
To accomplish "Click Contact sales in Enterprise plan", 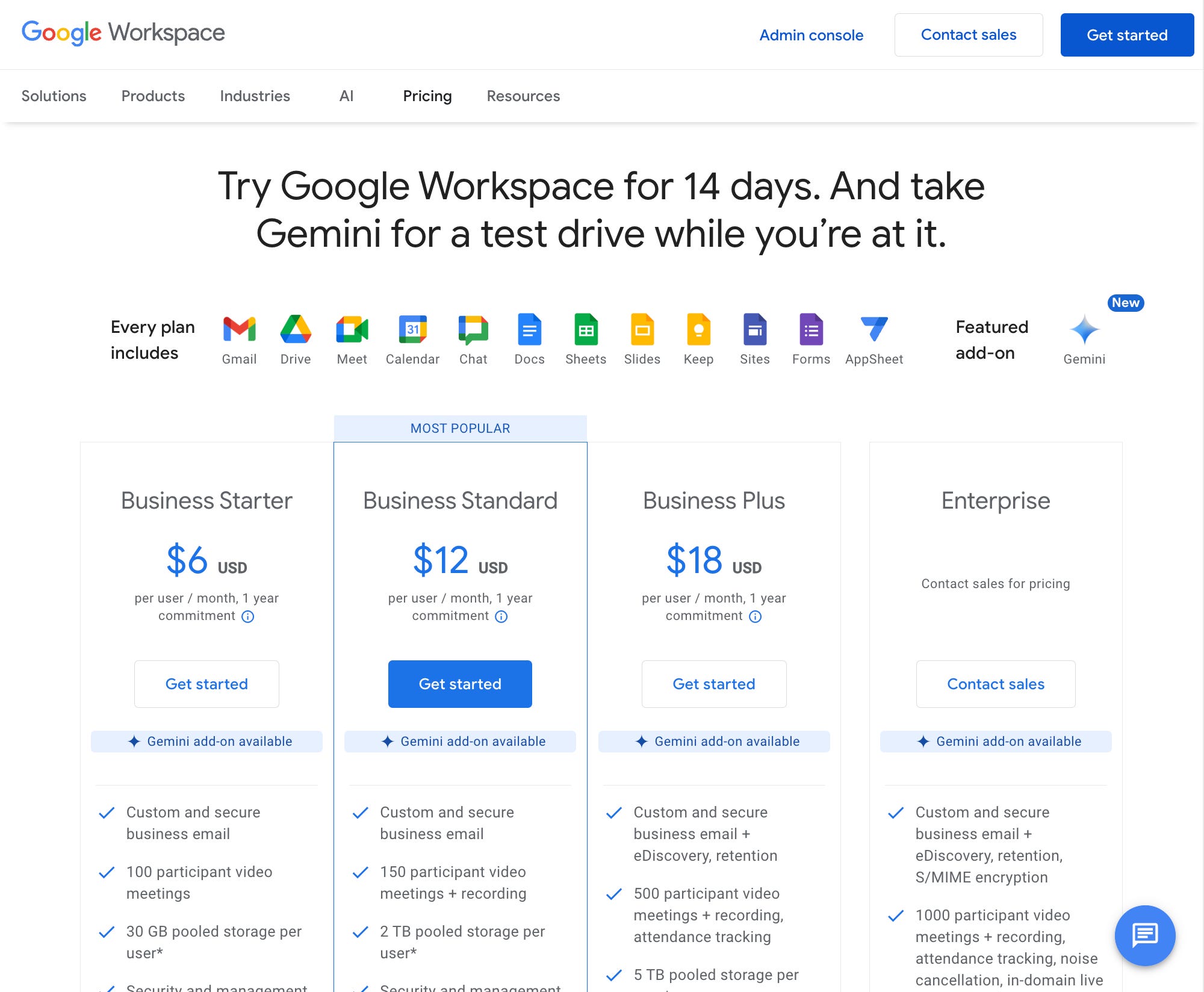I will coord(995,684).
